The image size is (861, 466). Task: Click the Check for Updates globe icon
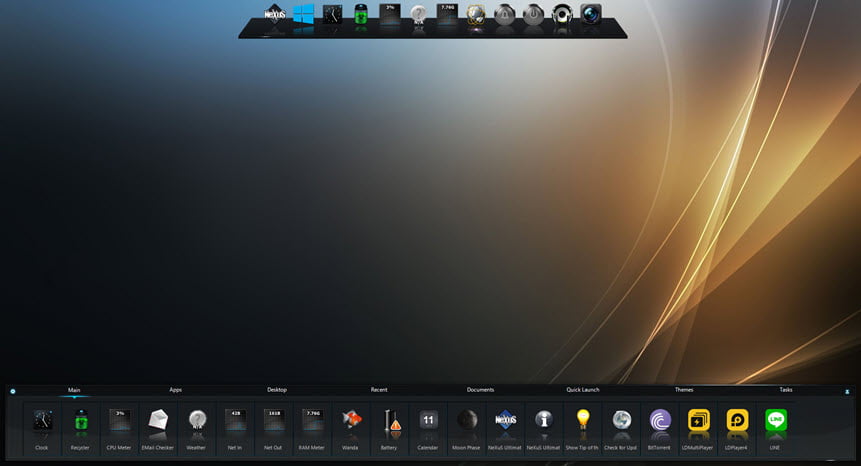(x=621, y=421)
